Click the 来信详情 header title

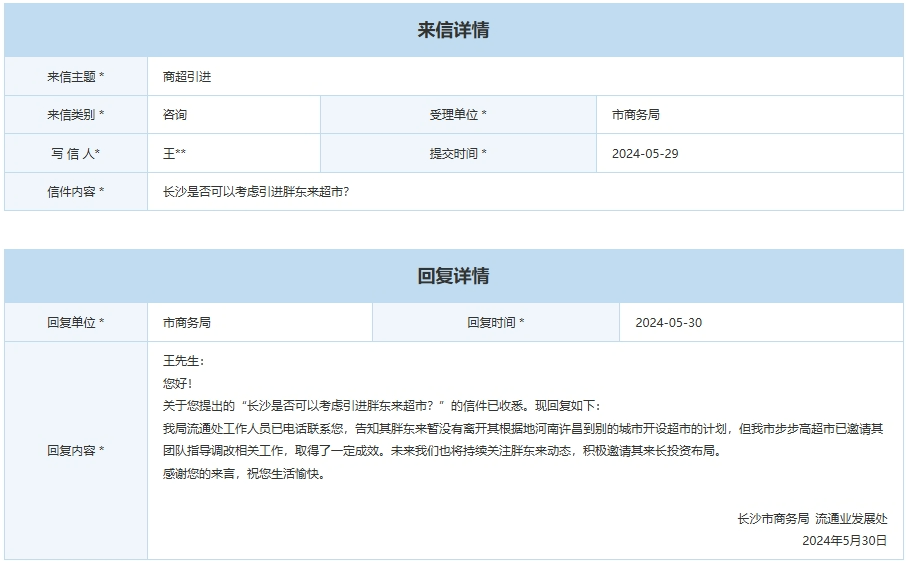point(454,30)
